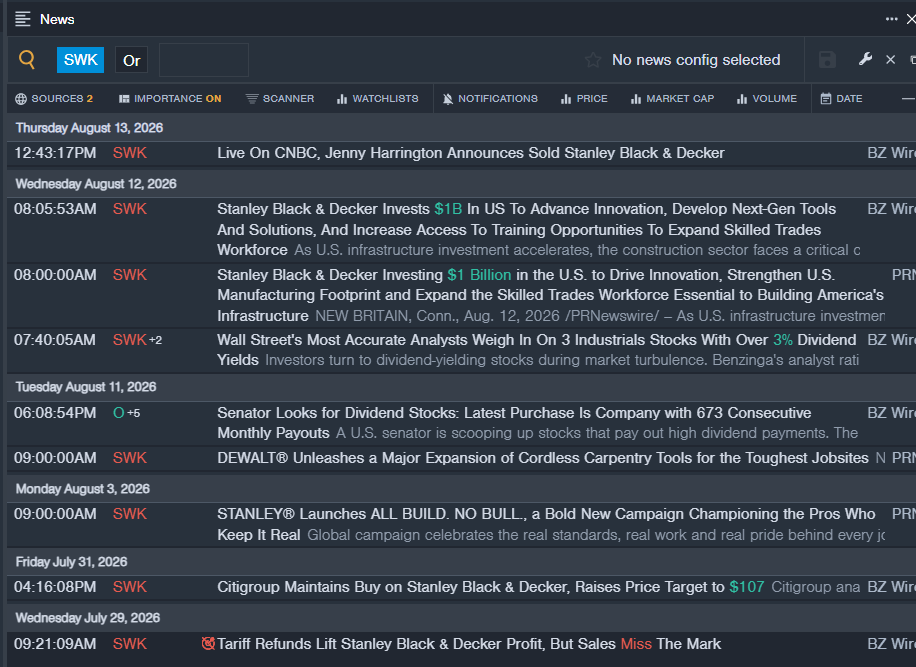This screenshot has width=916, height=667.
Task: Open the Notifications filter
Action: [490, 99]
